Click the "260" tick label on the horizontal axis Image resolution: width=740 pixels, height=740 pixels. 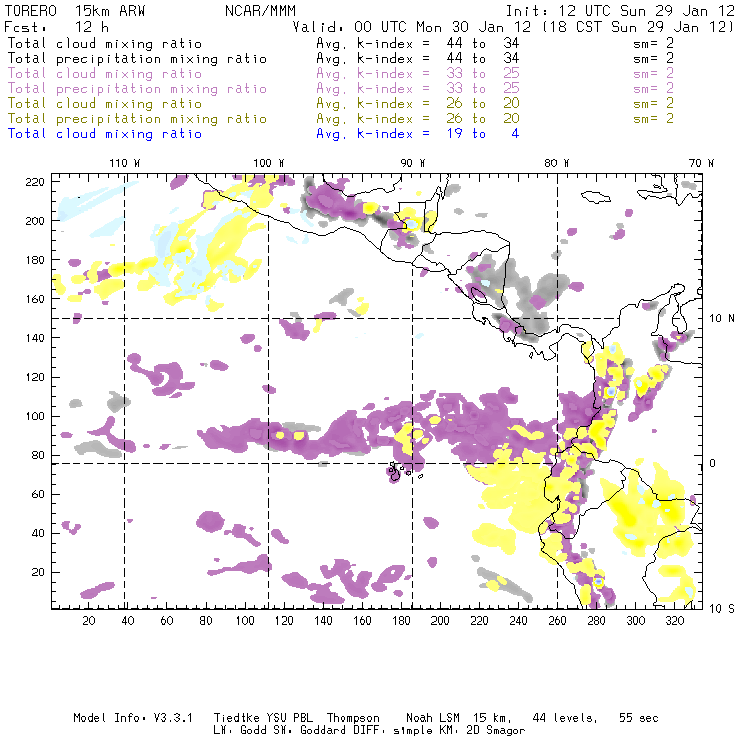point(557,621)
